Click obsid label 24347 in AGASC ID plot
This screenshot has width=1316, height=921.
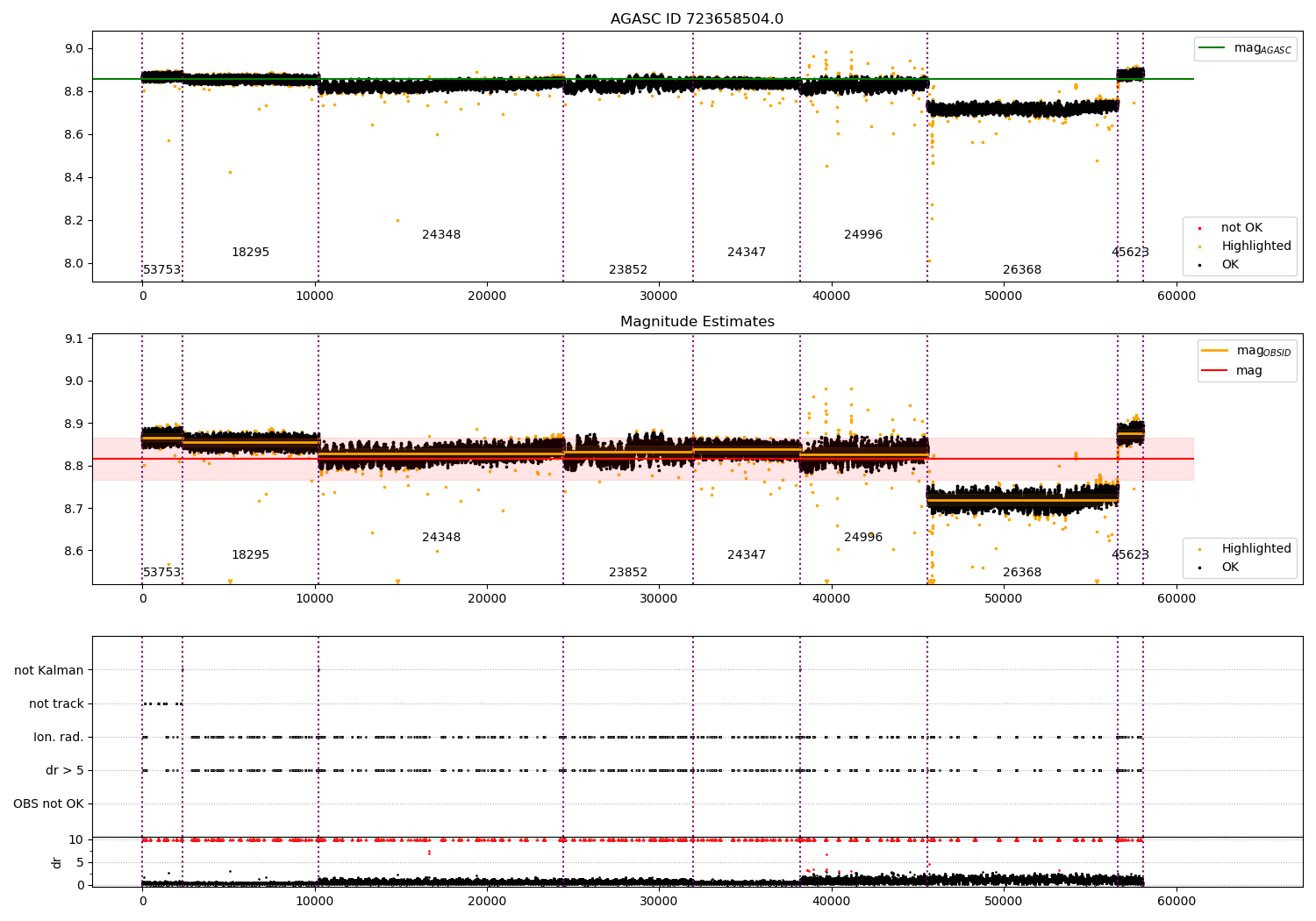[747, 253]
